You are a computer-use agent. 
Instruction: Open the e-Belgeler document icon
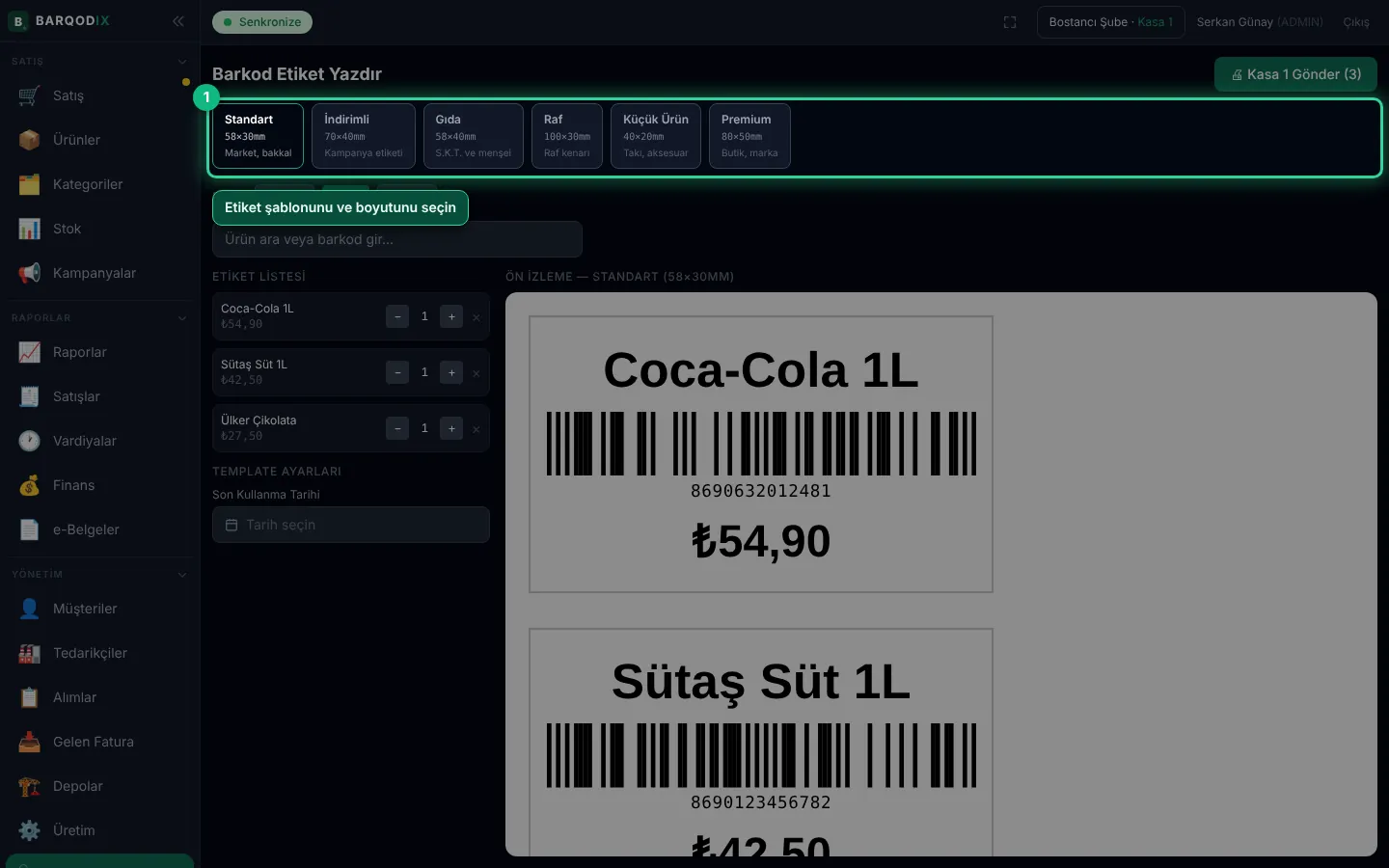[x=29, y=529]
